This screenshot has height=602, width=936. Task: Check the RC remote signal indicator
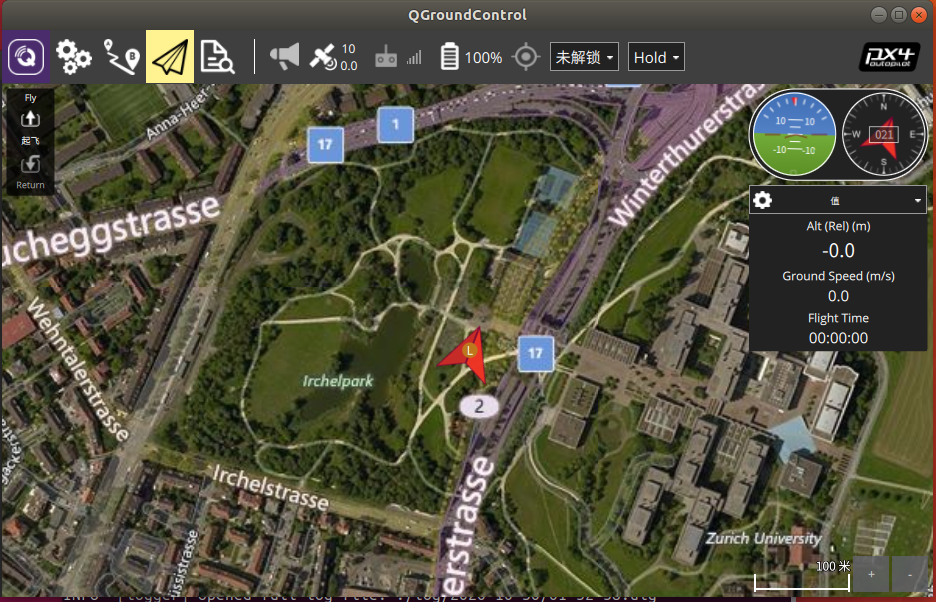click(398, 57)
